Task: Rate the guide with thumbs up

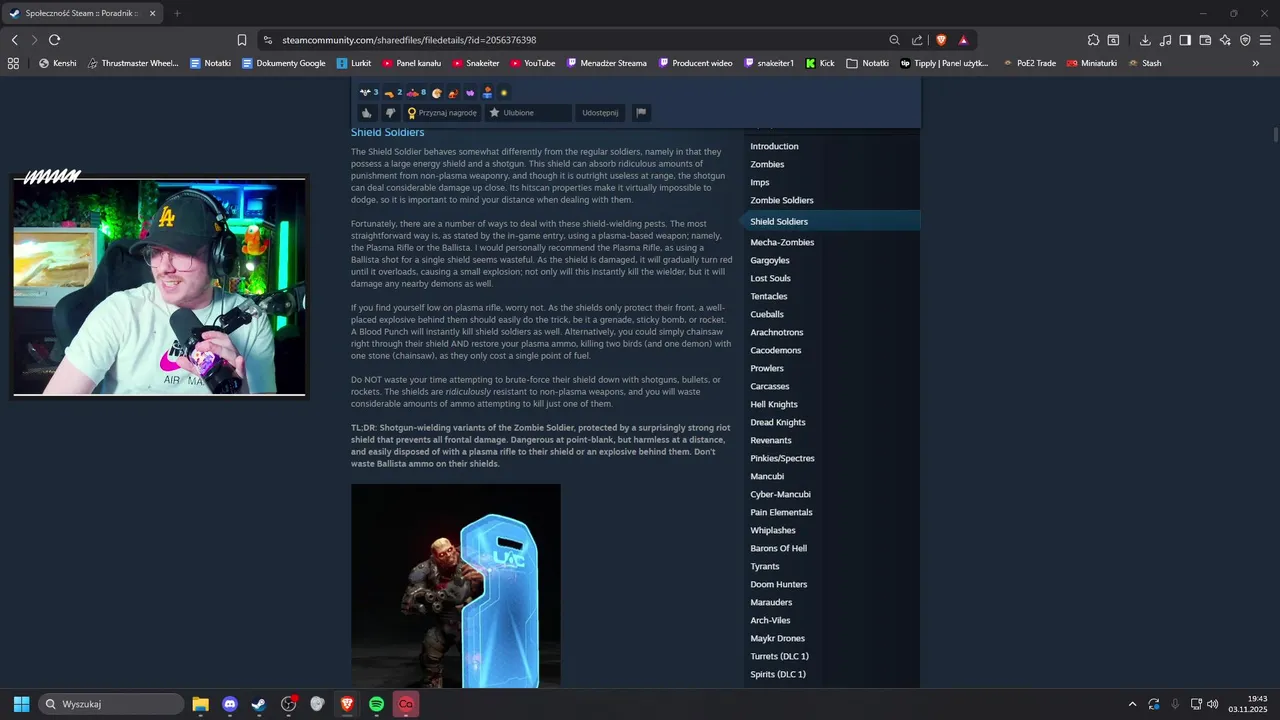Action: [367, 113]
